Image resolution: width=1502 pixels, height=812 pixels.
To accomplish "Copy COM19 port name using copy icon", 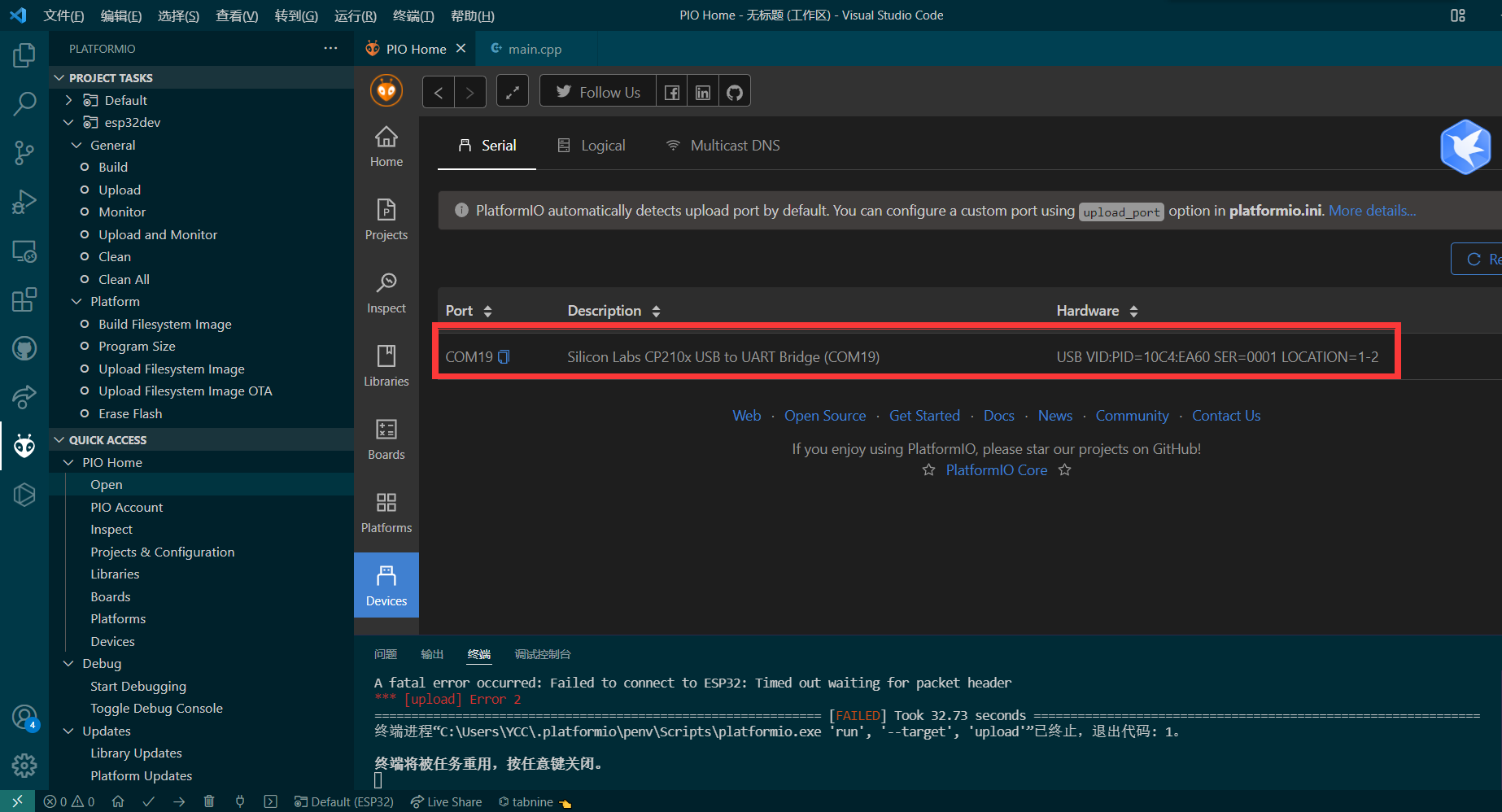I will click(504, 356).
